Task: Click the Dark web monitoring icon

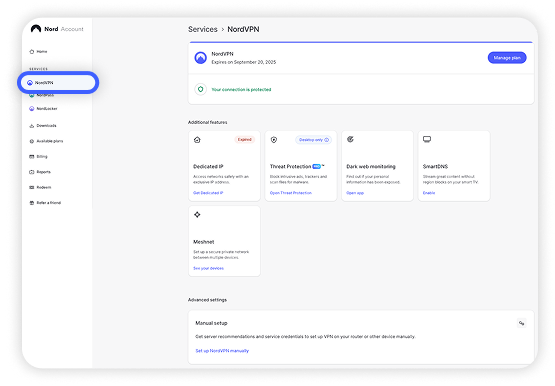Action: point(350,139)
